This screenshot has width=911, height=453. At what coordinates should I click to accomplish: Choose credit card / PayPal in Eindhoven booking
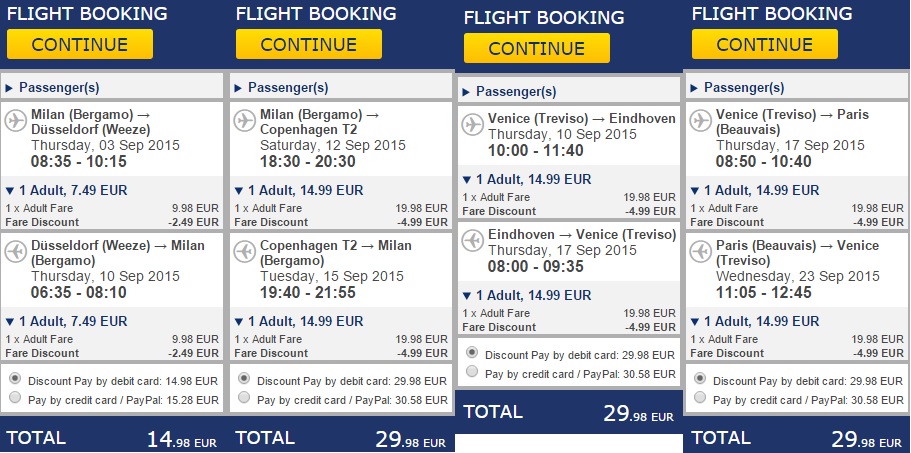pyautogui.click(x=472, y=373)
